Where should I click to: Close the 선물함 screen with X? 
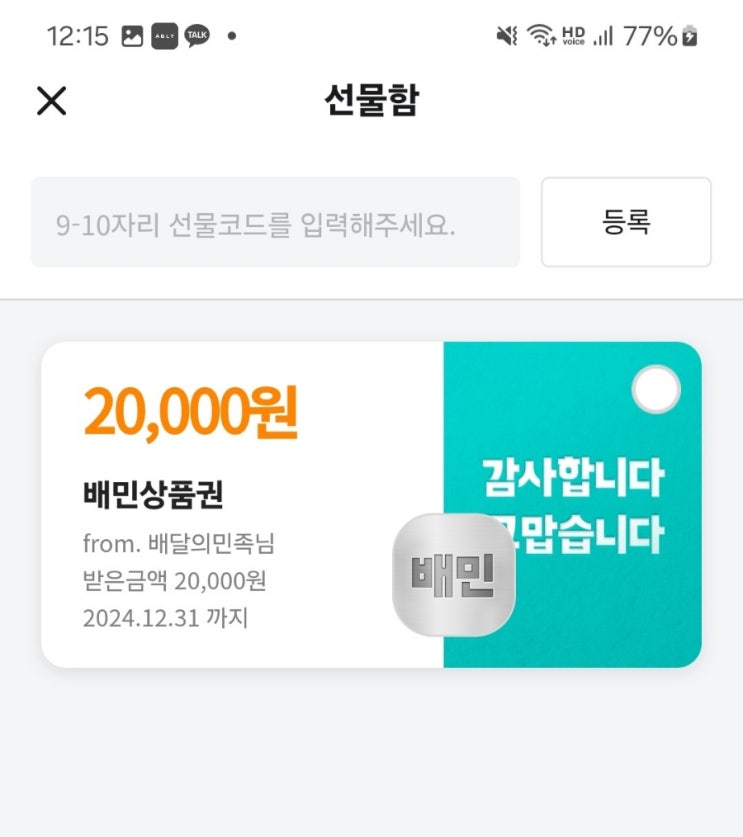tap(51, 100)
